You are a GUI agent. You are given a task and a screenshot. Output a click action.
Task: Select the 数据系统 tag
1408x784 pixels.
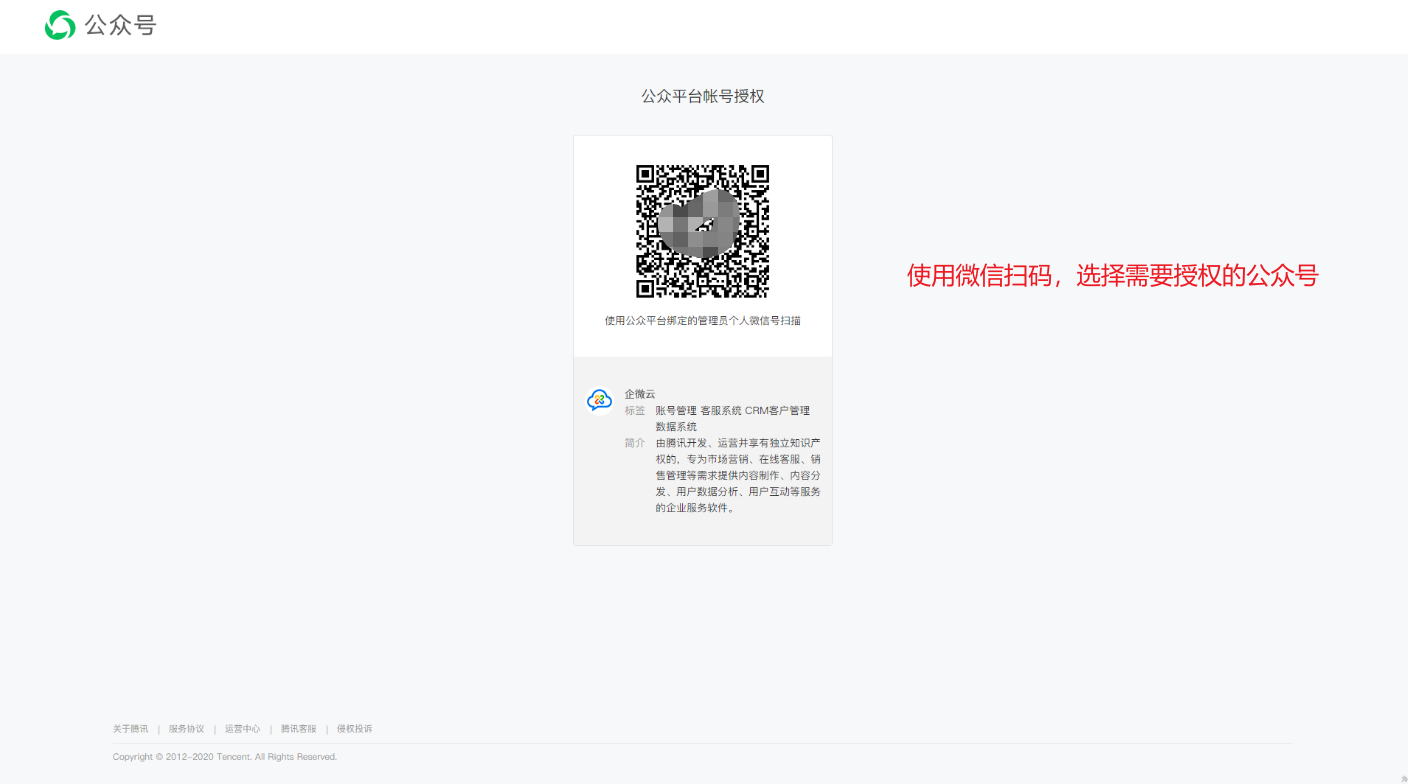(676, 427)
